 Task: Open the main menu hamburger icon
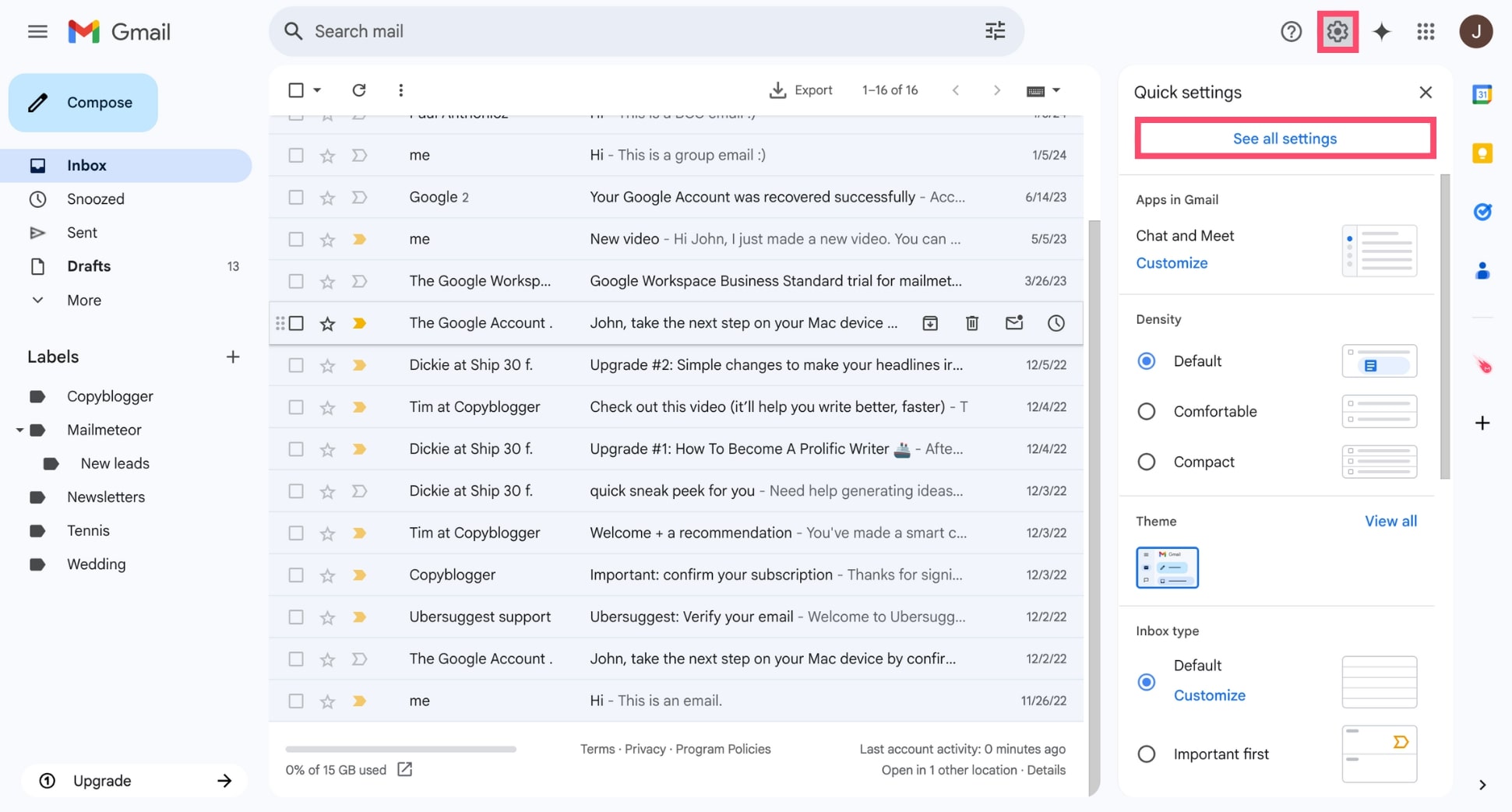click(37, 32)
